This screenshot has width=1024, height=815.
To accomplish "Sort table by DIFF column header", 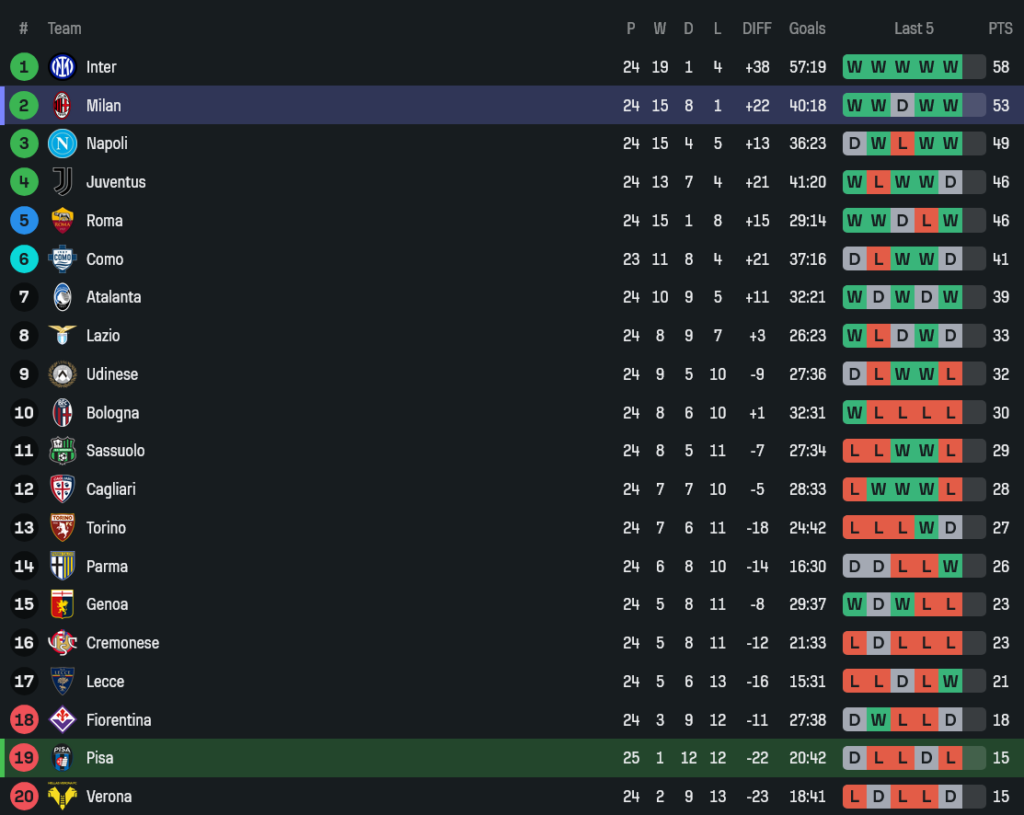I will tap(757, 29).
